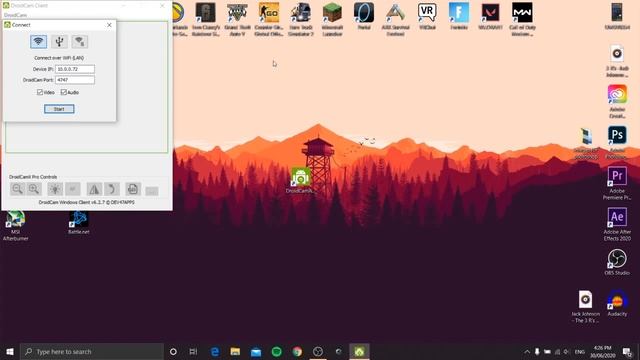Open OBS Studio desktop shortcut
Image resolution: width=640 pixels, height=360 pixels.
617,262
